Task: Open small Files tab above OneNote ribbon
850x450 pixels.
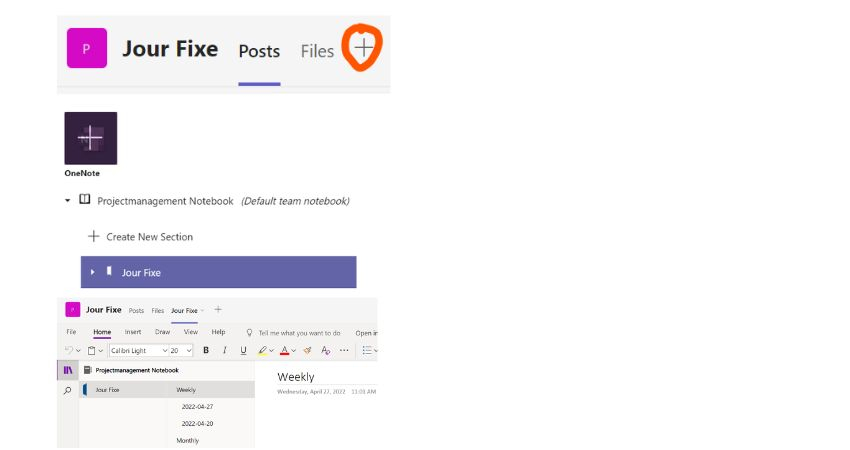Action: (158, 311)
